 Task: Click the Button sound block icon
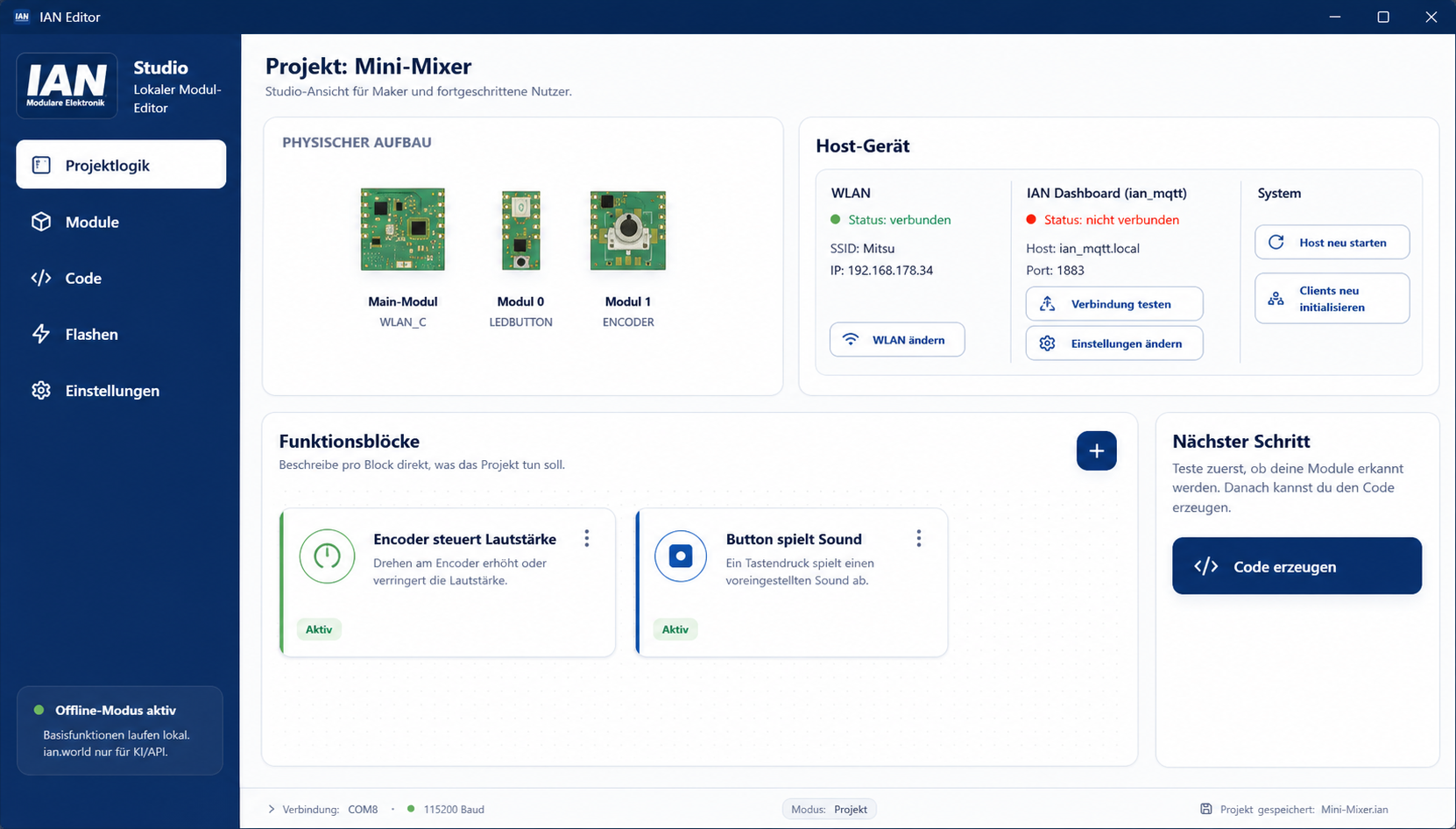click(x=681, y=556)
